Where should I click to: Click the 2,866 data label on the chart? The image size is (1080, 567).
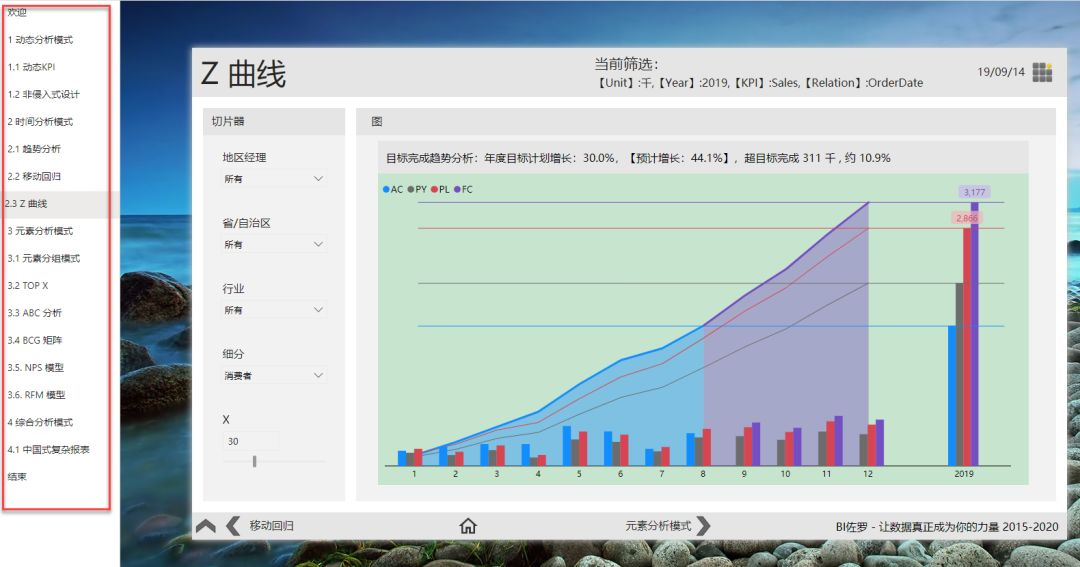coord(966,218)
